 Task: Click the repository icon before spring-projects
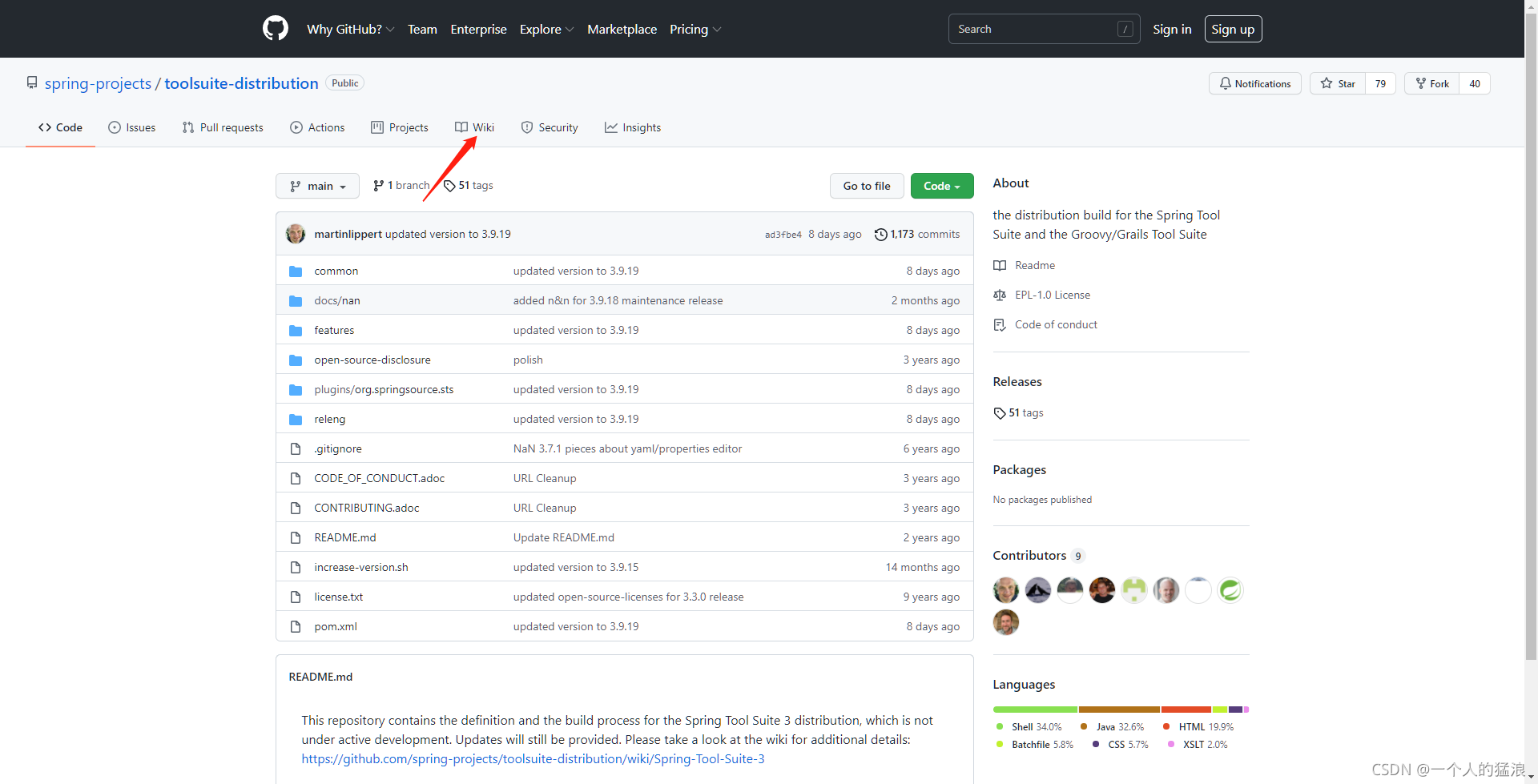pos(32,83)
